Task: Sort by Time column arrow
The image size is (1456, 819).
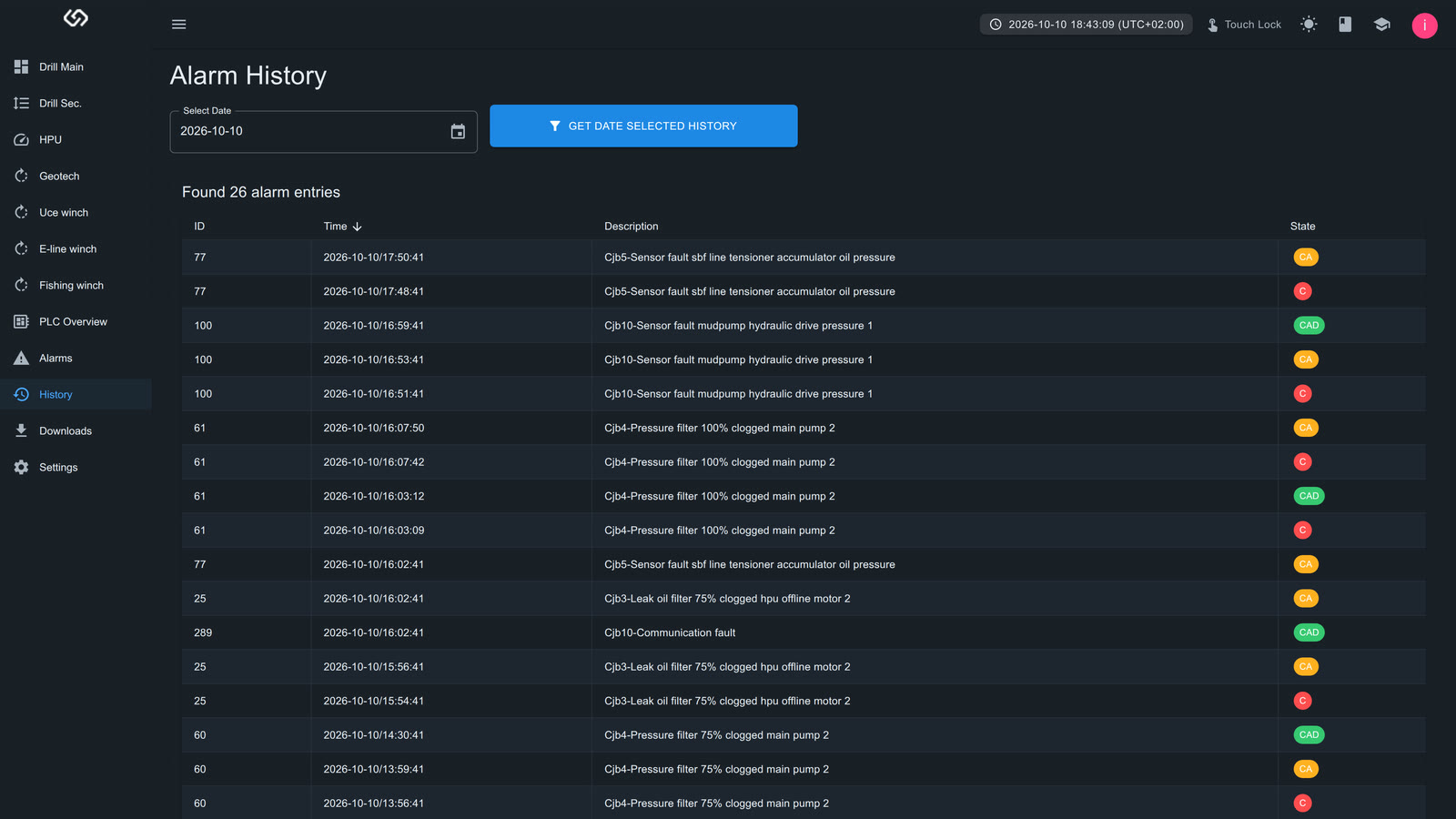Action: tap(357, 227)
